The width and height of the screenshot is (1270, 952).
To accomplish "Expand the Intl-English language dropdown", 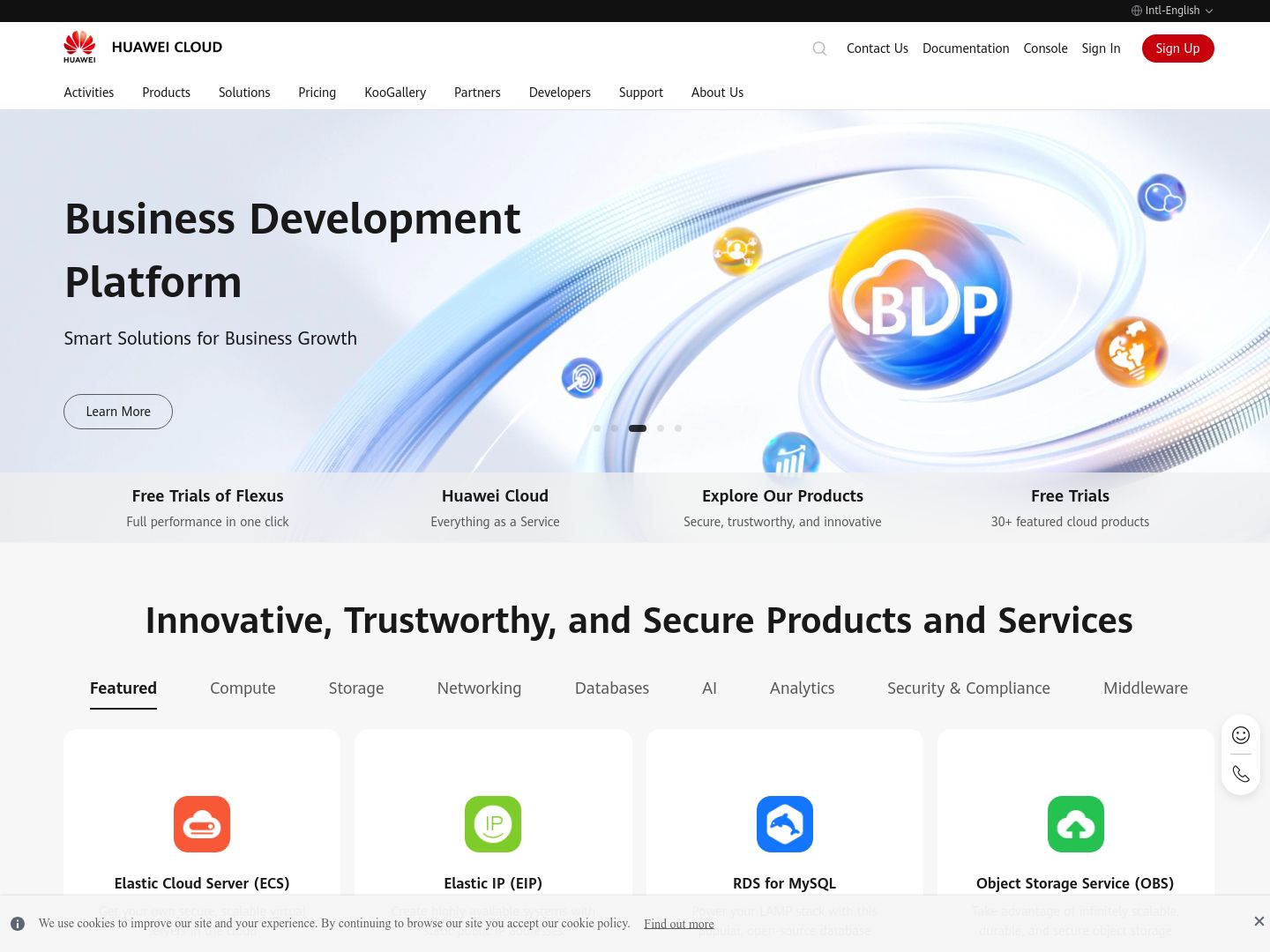I will (x=1172, y=11).
